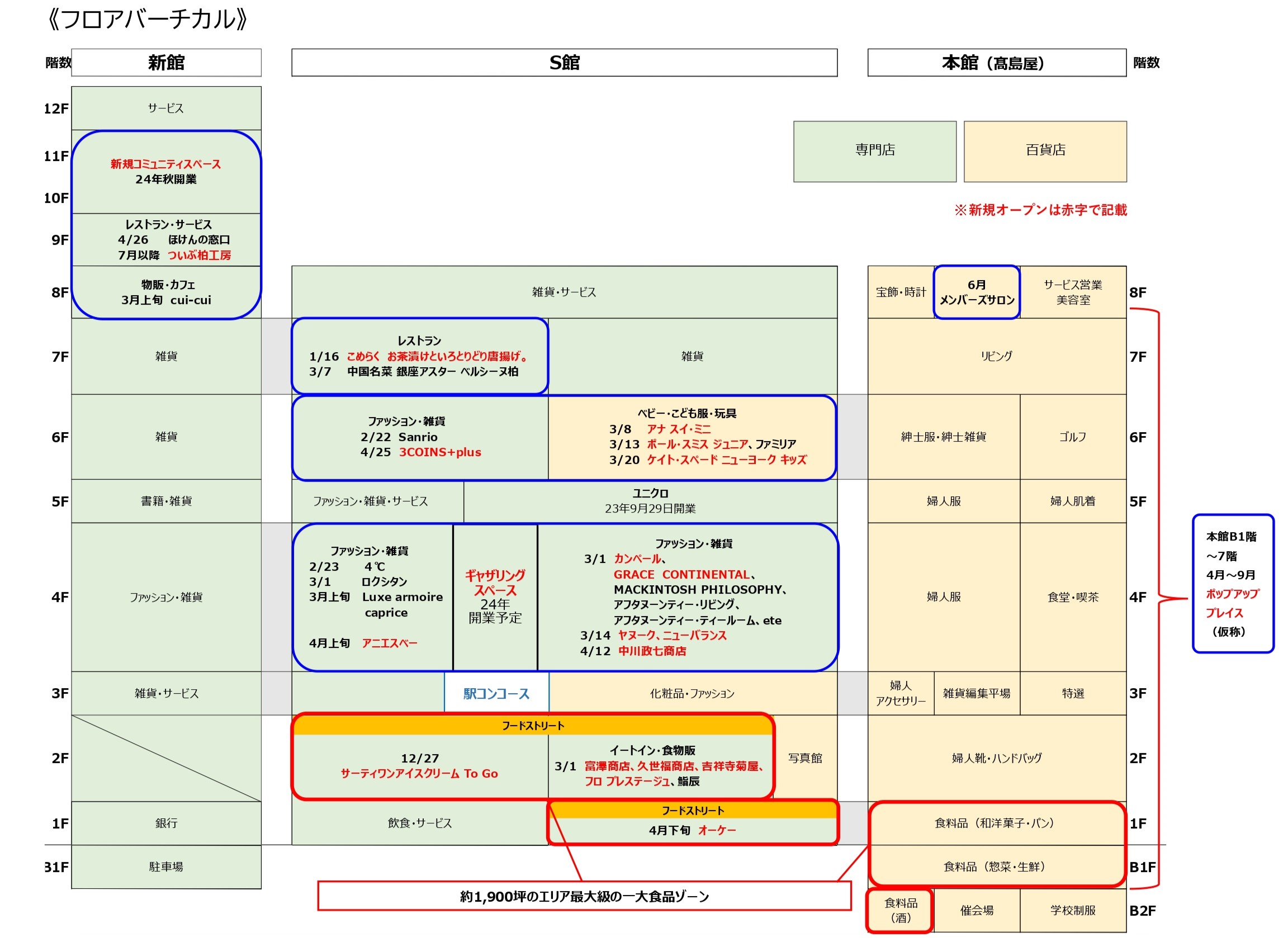Click ファッション・雑貨・サービス cell on 5F
The width and height of the screenshot is (1288, 938).
tap(378, 501)
